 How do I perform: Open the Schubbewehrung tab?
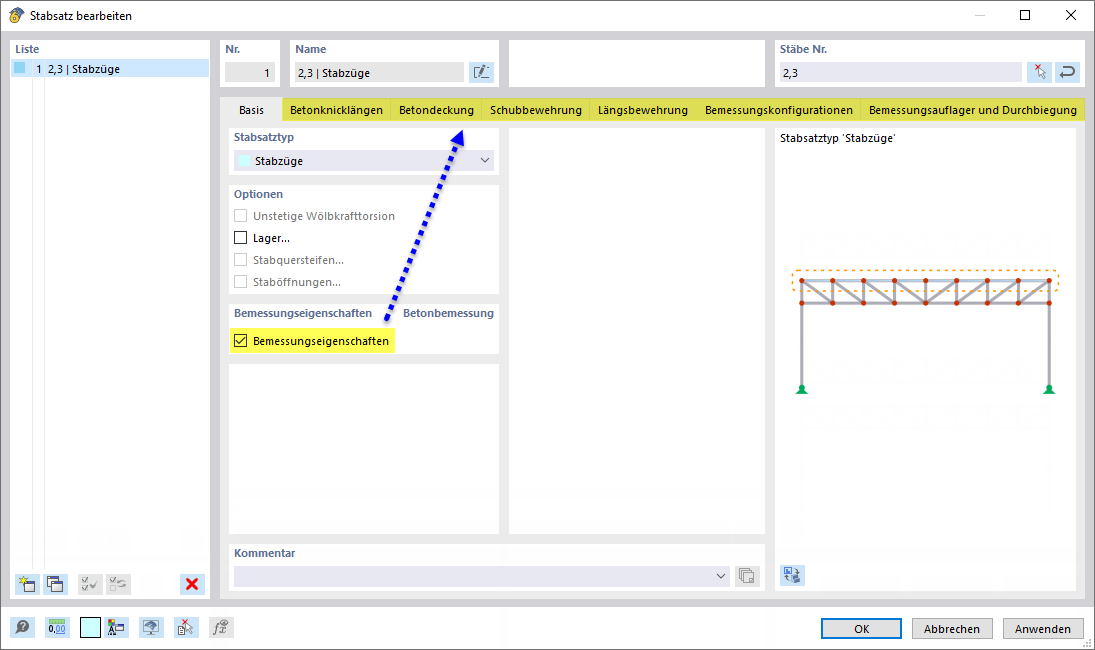536,110
